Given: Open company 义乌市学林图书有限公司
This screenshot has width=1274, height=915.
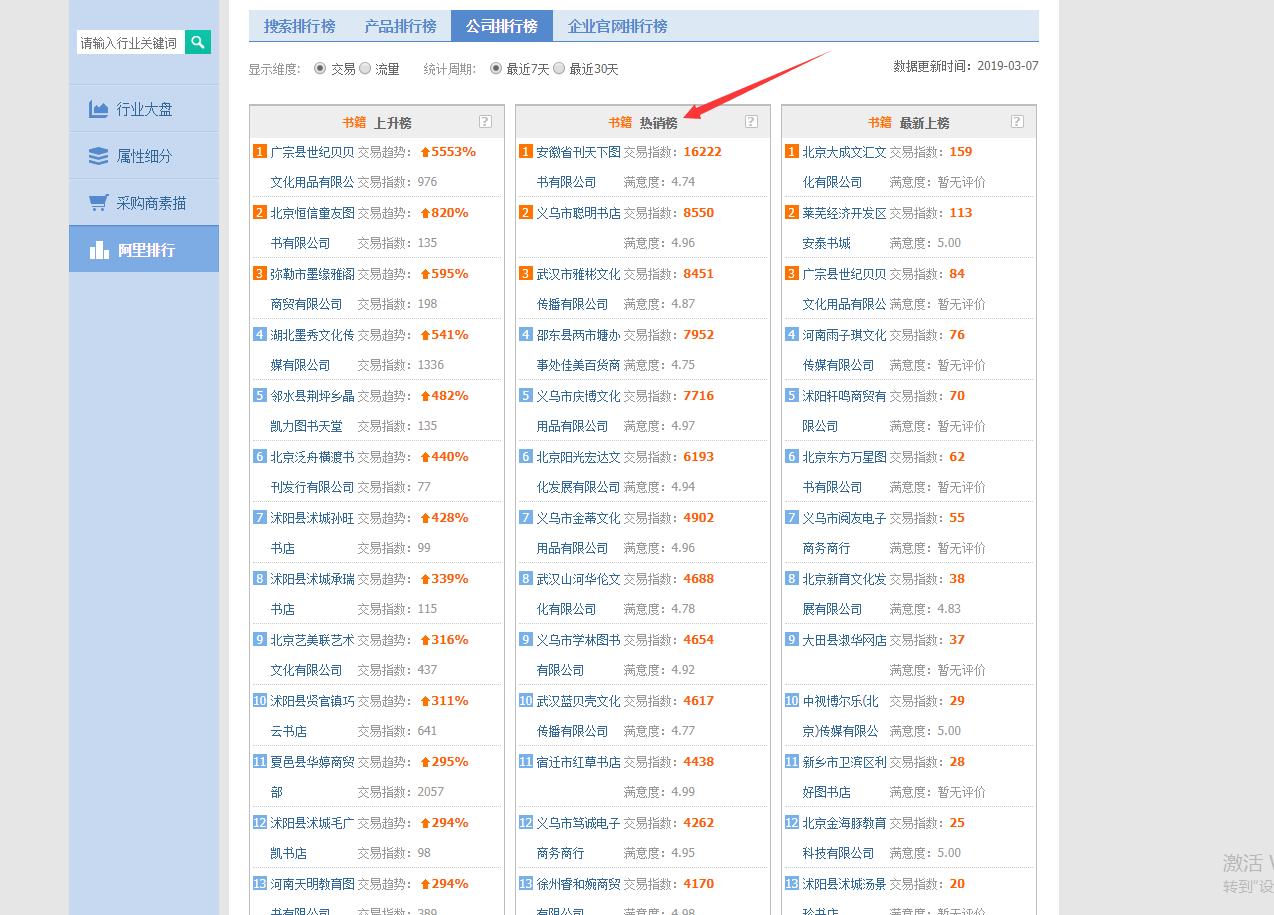Looking at the screenshot, I should pos(578,655).
